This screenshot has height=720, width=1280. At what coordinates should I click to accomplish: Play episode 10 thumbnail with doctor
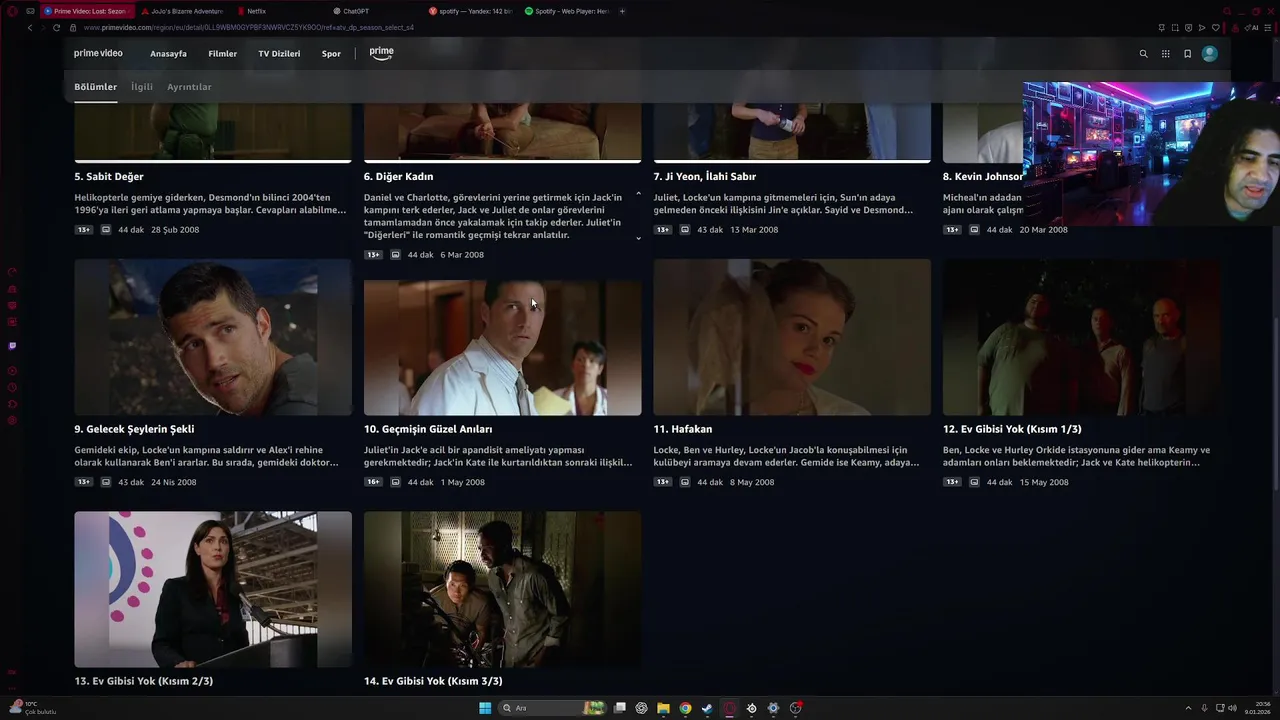pos(502,348)
